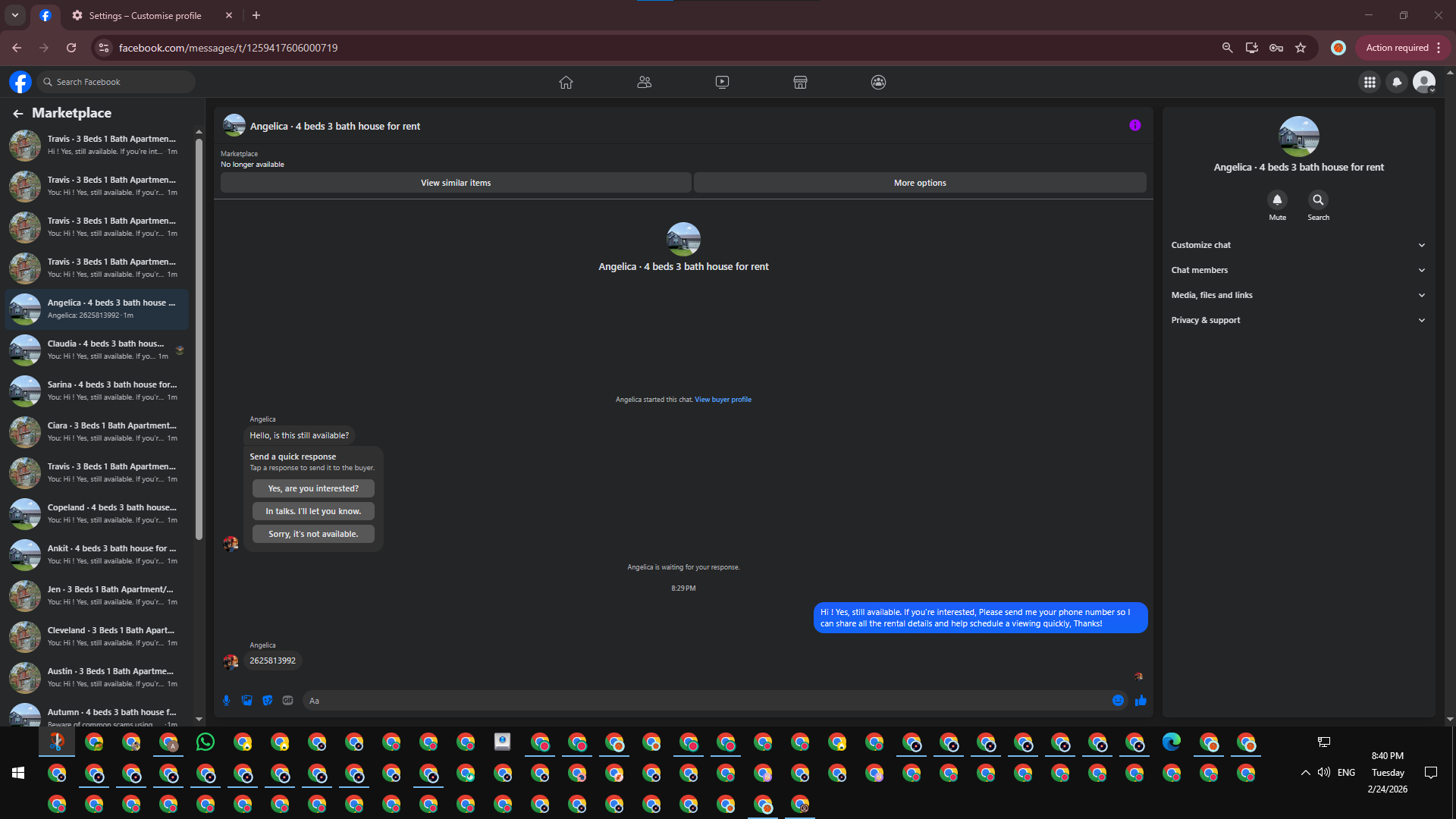Open the GIF picker
The width and height of the screenshot is (1456, 819).
pos(287,701)
